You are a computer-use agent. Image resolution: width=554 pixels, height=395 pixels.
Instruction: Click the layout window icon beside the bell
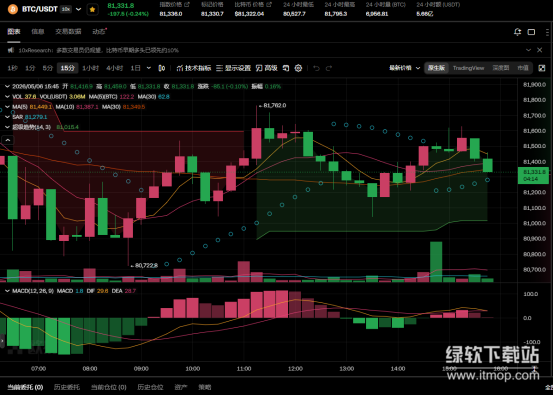coord(531,32)
